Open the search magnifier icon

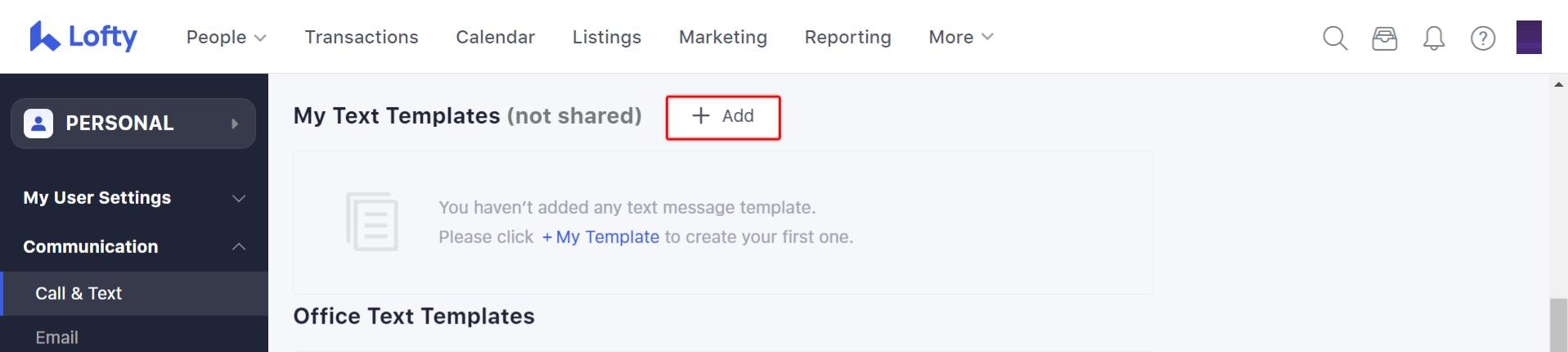pyautogui.click(x=1335, y=38)
